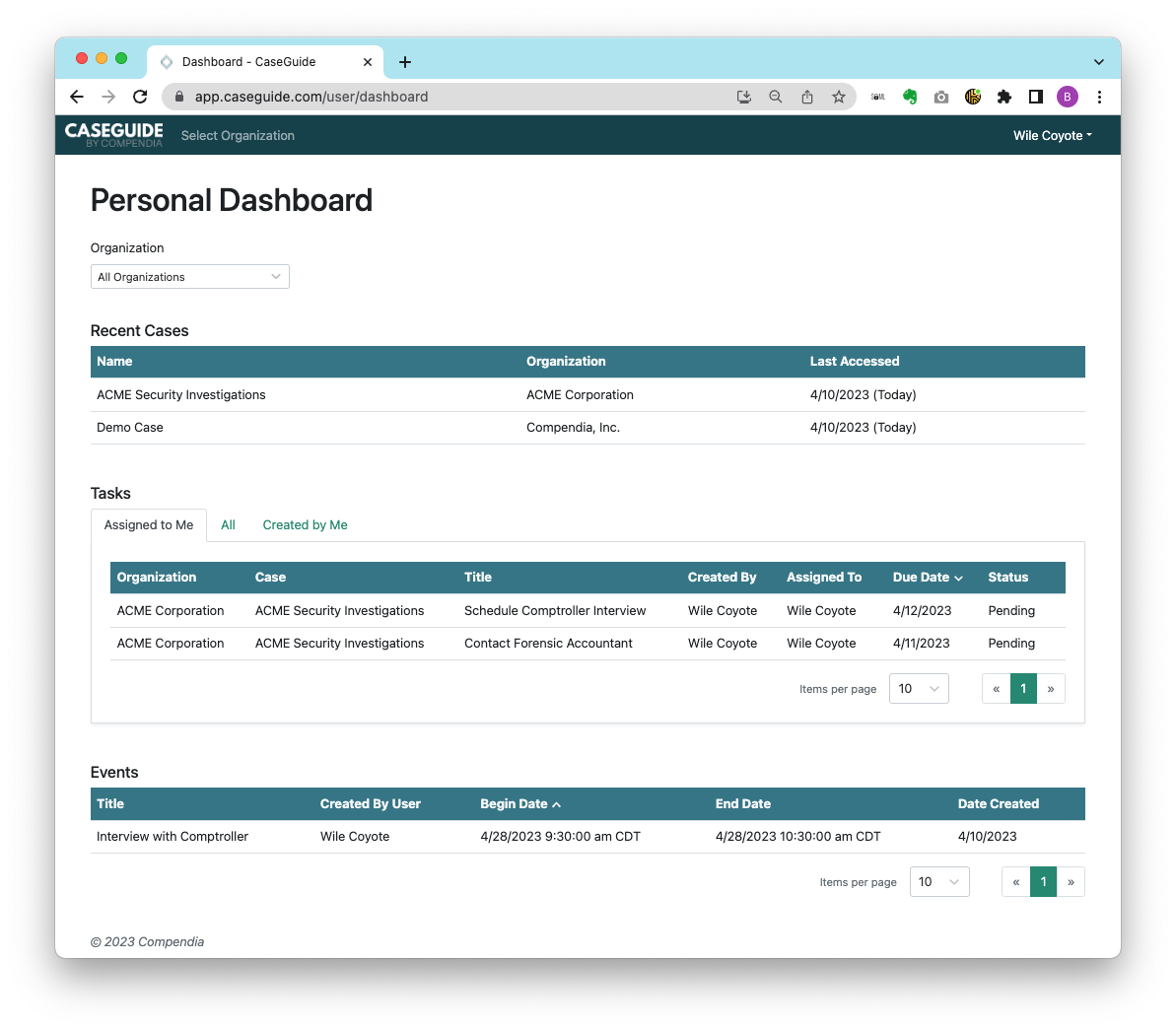Open the browser Extensions puzzle-piece menu
This screenshot has width=1176, height=1031.
point(1003,97)
